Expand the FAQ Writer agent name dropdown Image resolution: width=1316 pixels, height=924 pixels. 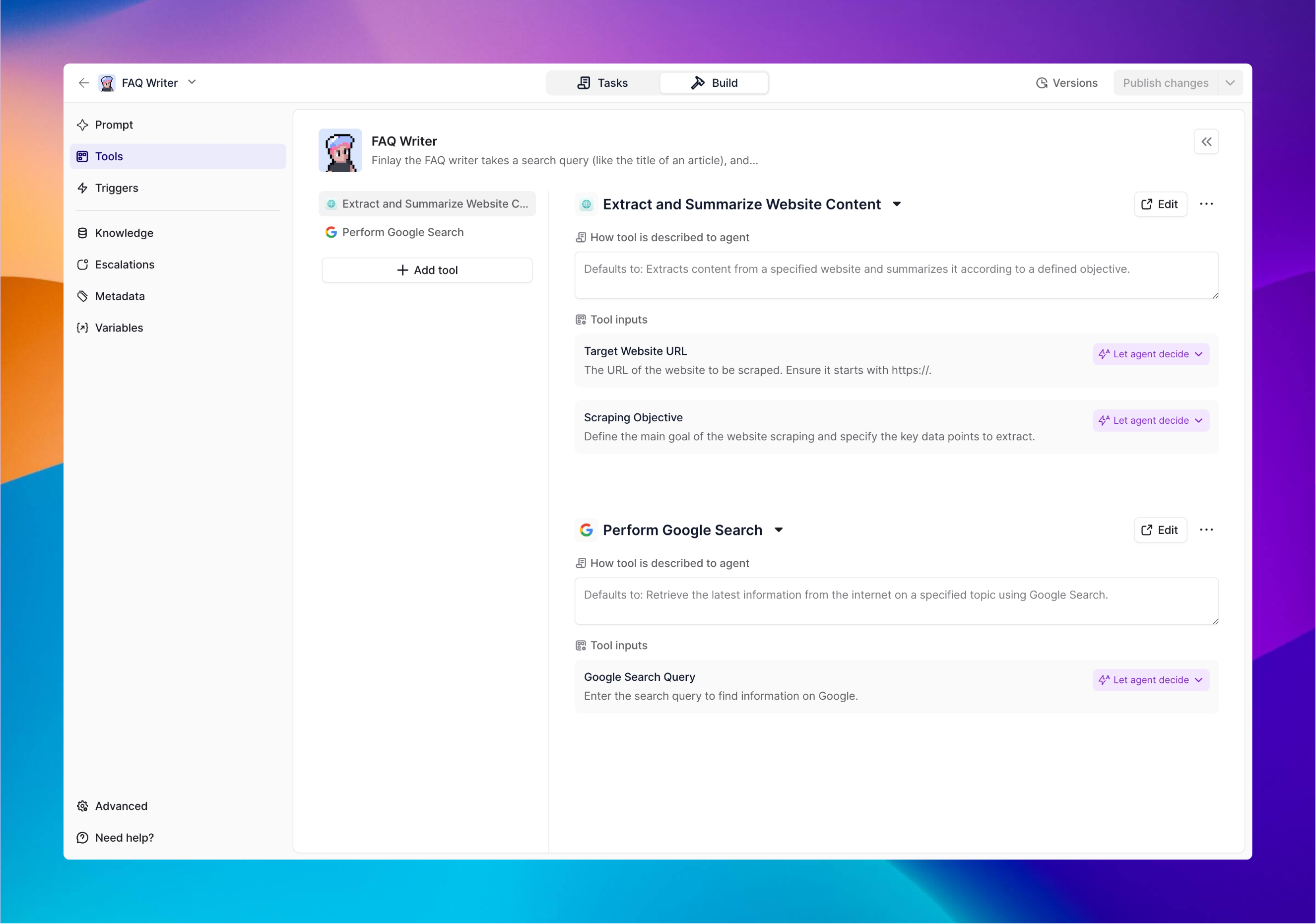click(x=192, y=82)
